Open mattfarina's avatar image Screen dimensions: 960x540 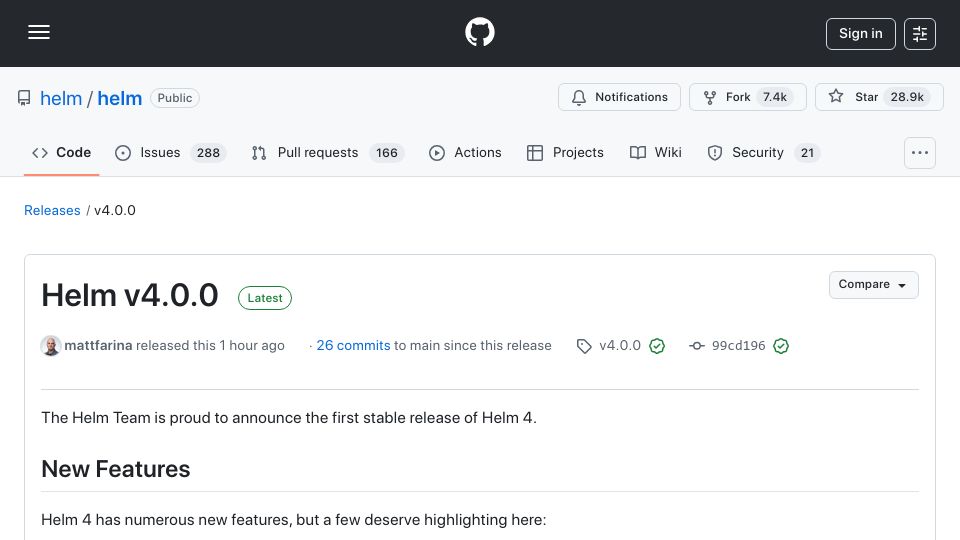[51, 346]
